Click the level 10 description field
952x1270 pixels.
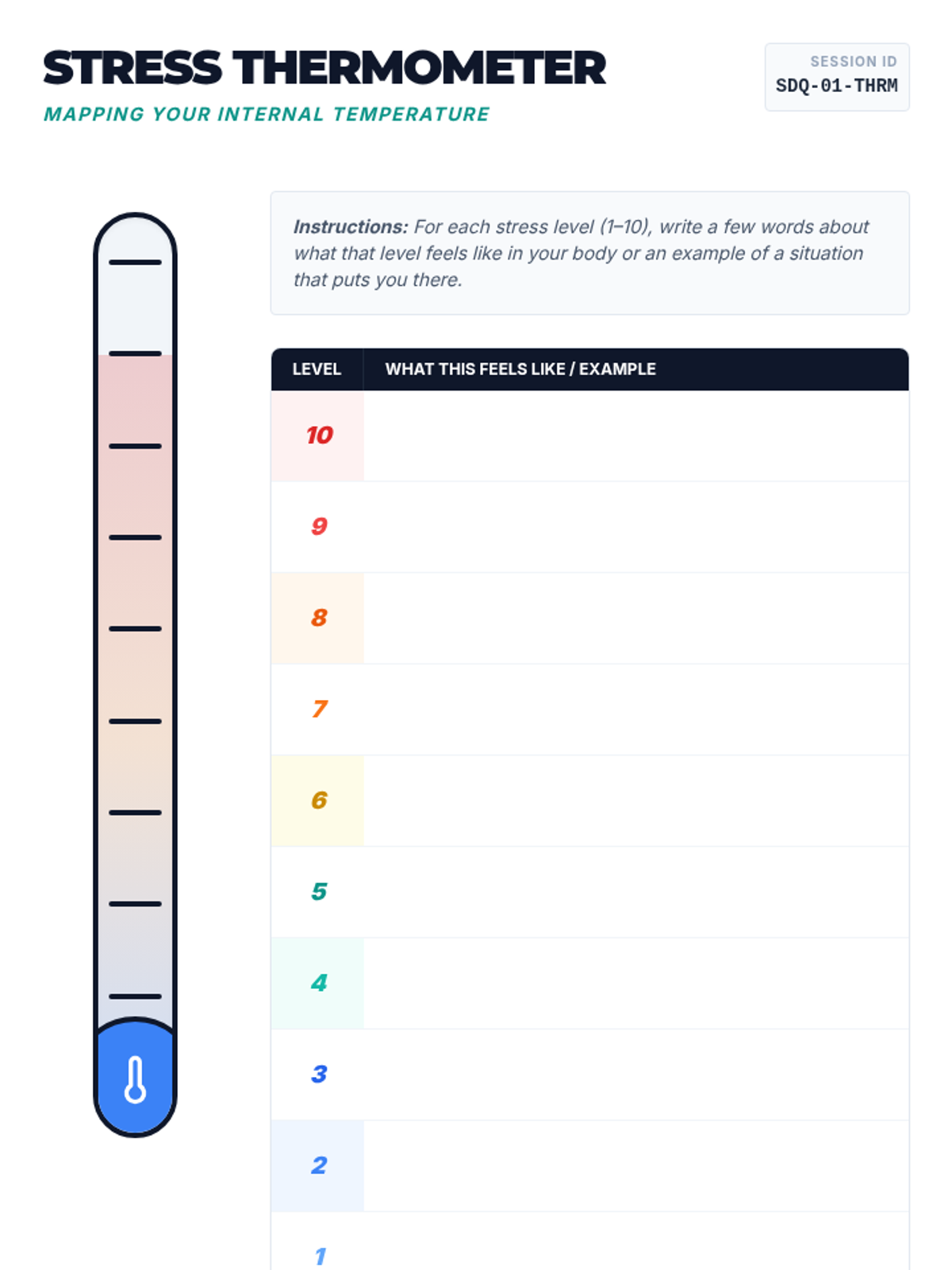(635, 436)
